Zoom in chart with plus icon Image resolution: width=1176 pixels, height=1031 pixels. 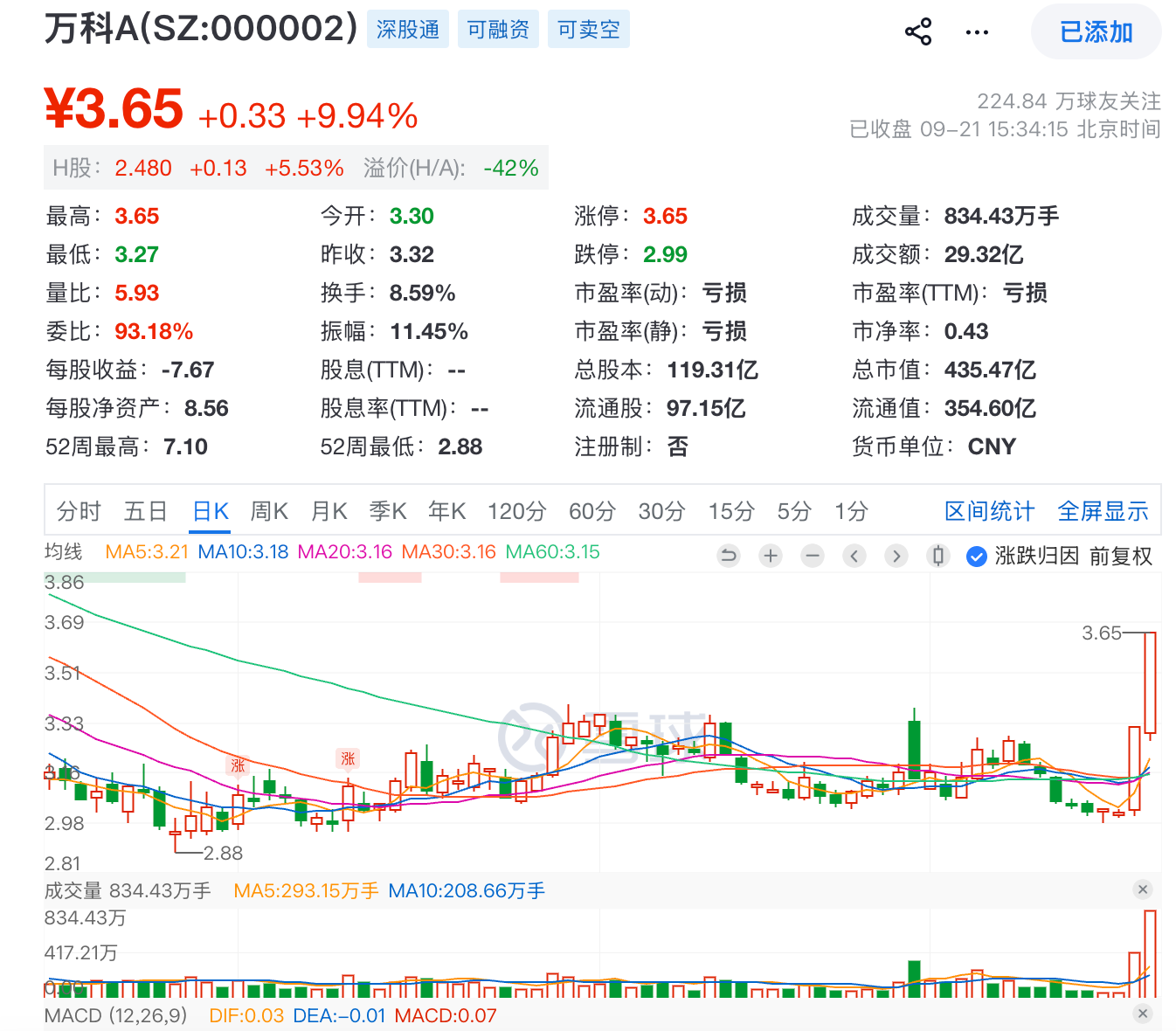coord(771,556)
